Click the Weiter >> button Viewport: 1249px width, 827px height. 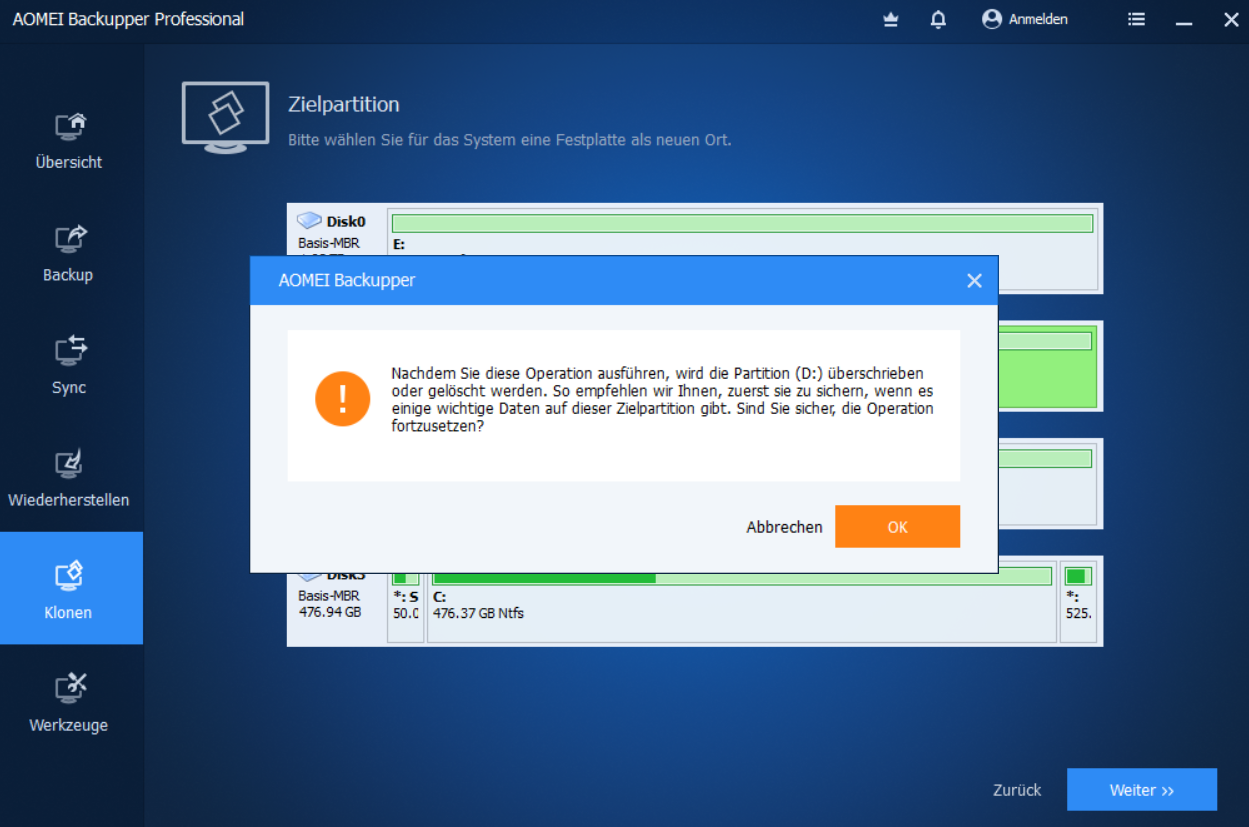1142,790
